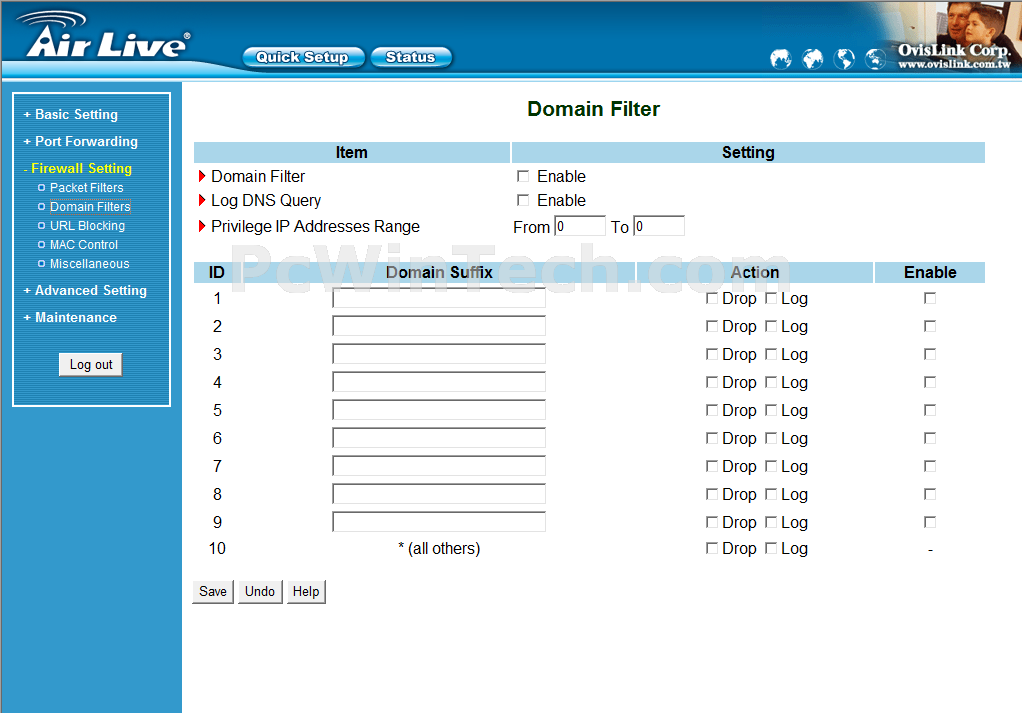
Task: Open the Miscellaneous page
Action: [x=90, y=263]
